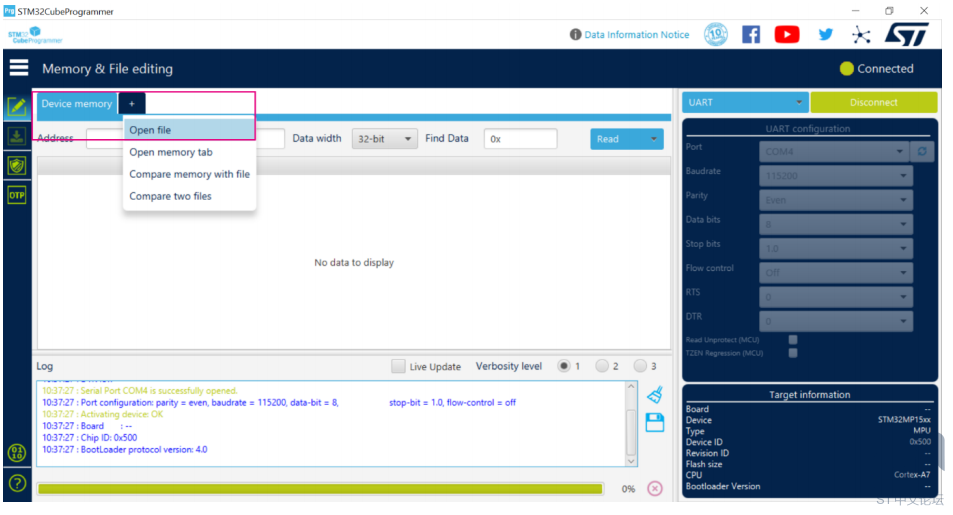Click log line 'BootLoader protocol version: 4.0'
953x515 pixels.
125,449
